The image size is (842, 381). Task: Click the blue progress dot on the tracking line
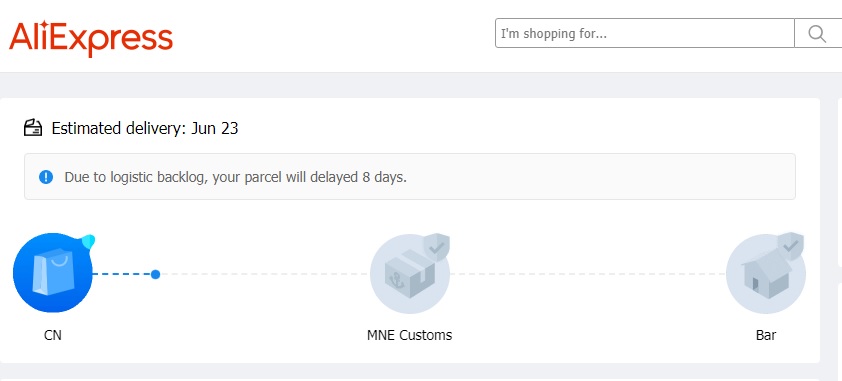tap(155, 274)
